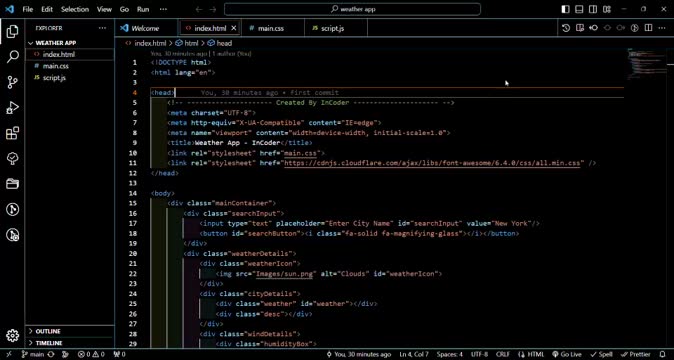Open the bottom circular icon view in the activity bar
The height and width of the screenshot is (360, 674).
click(x=12, y=235)
